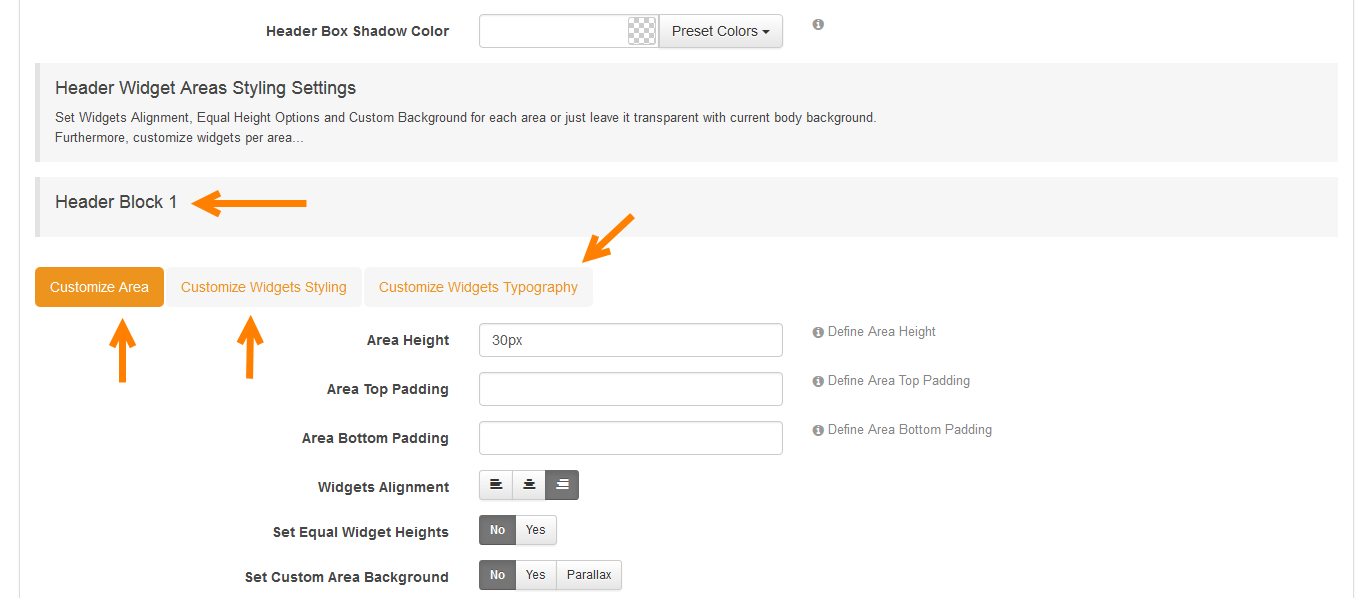Select the Customize Area tab
1371x598 pixels.
(99, 287)
